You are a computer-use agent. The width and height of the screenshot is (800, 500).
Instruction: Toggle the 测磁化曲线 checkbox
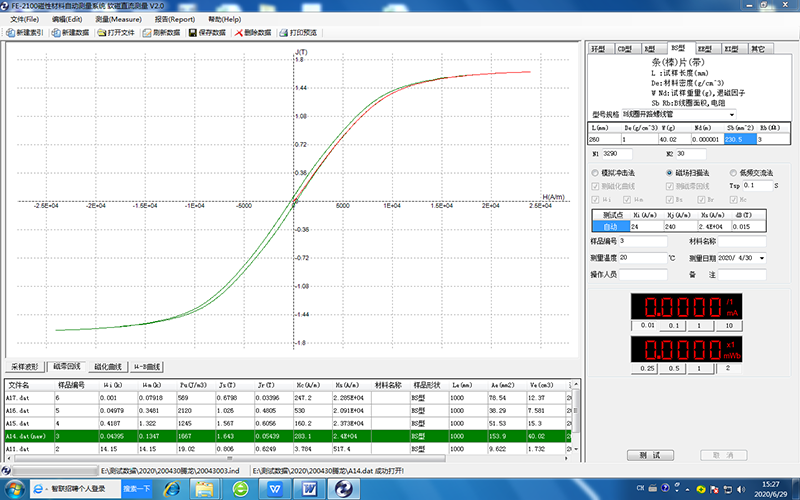[x=595, y=186]
